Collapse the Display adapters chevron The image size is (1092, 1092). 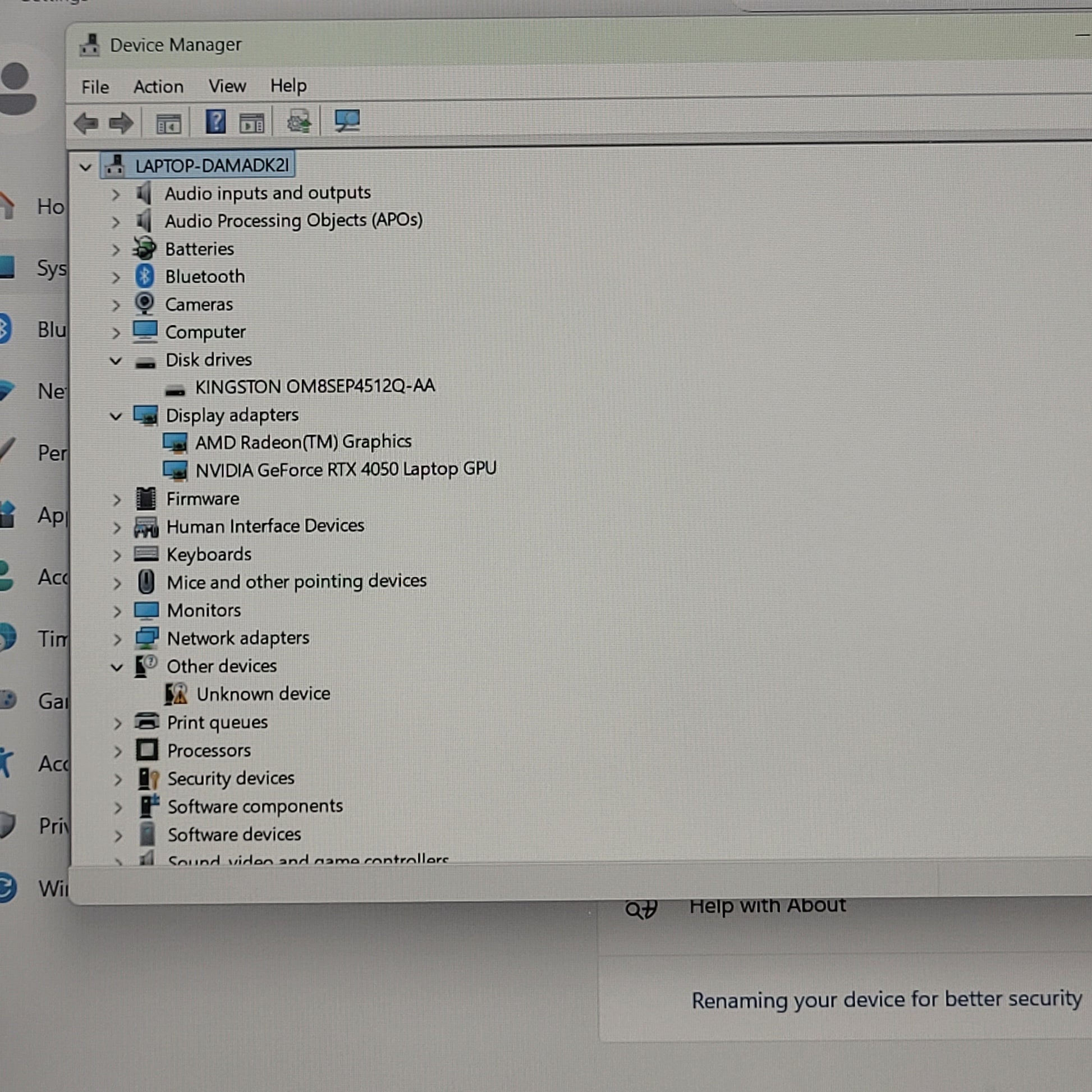116,416
